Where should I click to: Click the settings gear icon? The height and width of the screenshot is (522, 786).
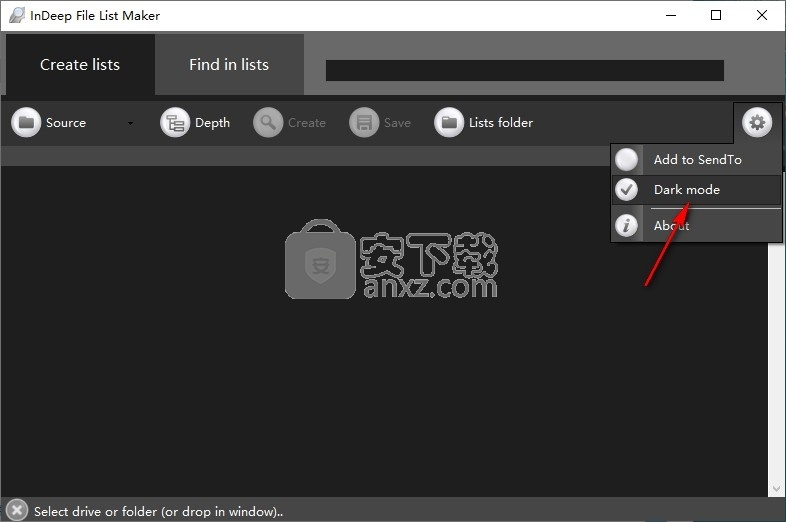point(757,122)
